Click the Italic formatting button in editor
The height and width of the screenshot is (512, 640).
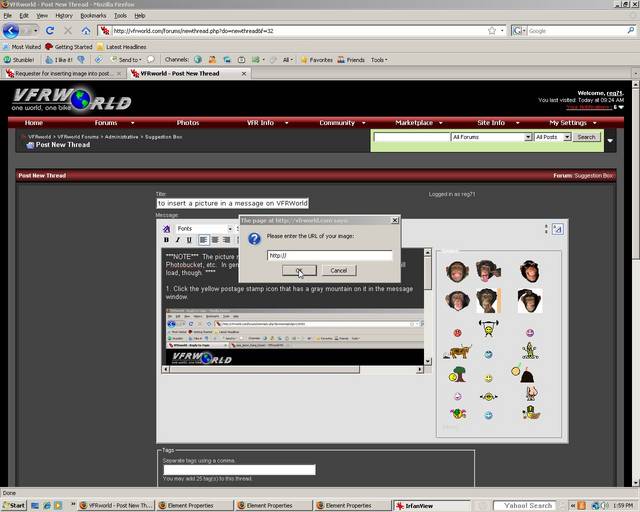(177, 240)
